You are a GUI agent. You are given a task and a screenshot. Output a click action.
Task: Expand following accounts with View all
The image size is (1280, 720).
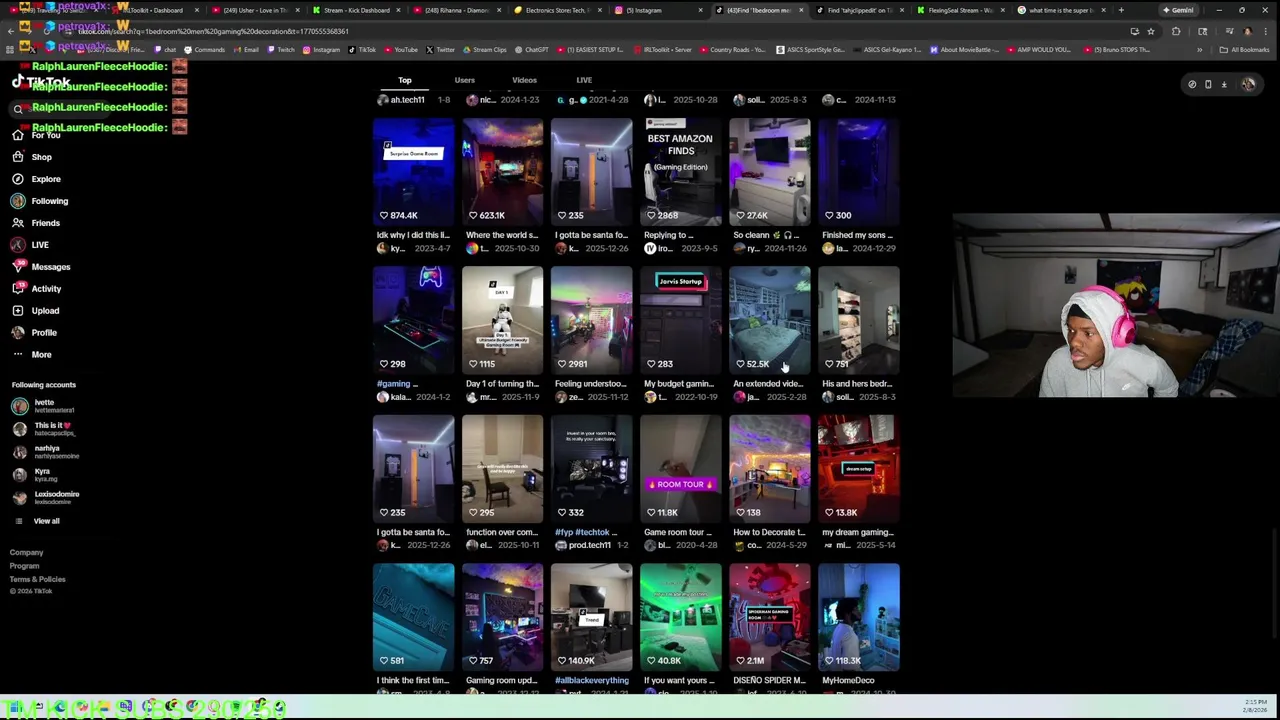[37, 521]
